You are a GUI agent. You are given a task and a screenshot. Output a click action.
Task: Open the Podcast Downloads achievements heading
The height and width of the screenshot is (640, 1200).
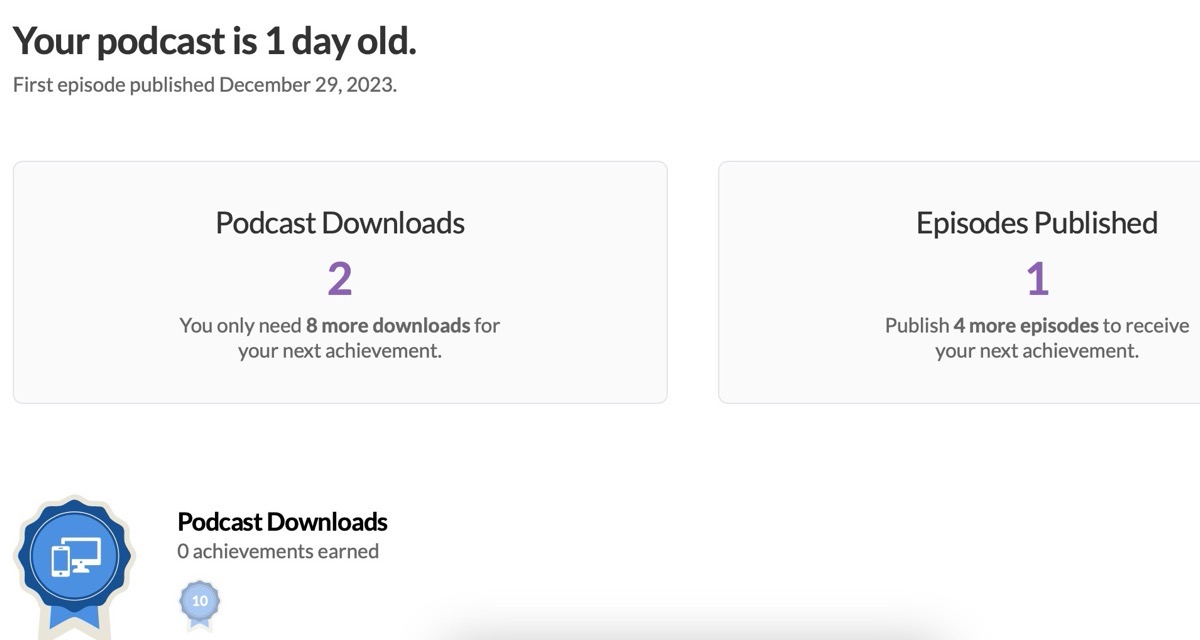[282, 521]
